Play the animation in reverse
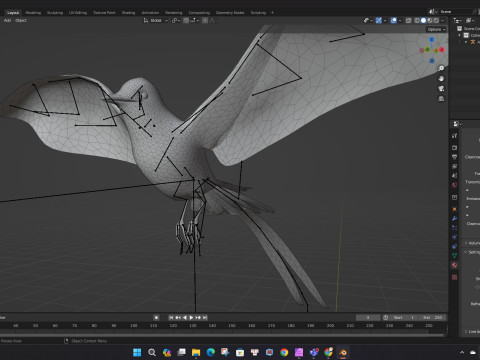 tap(185, 318)
